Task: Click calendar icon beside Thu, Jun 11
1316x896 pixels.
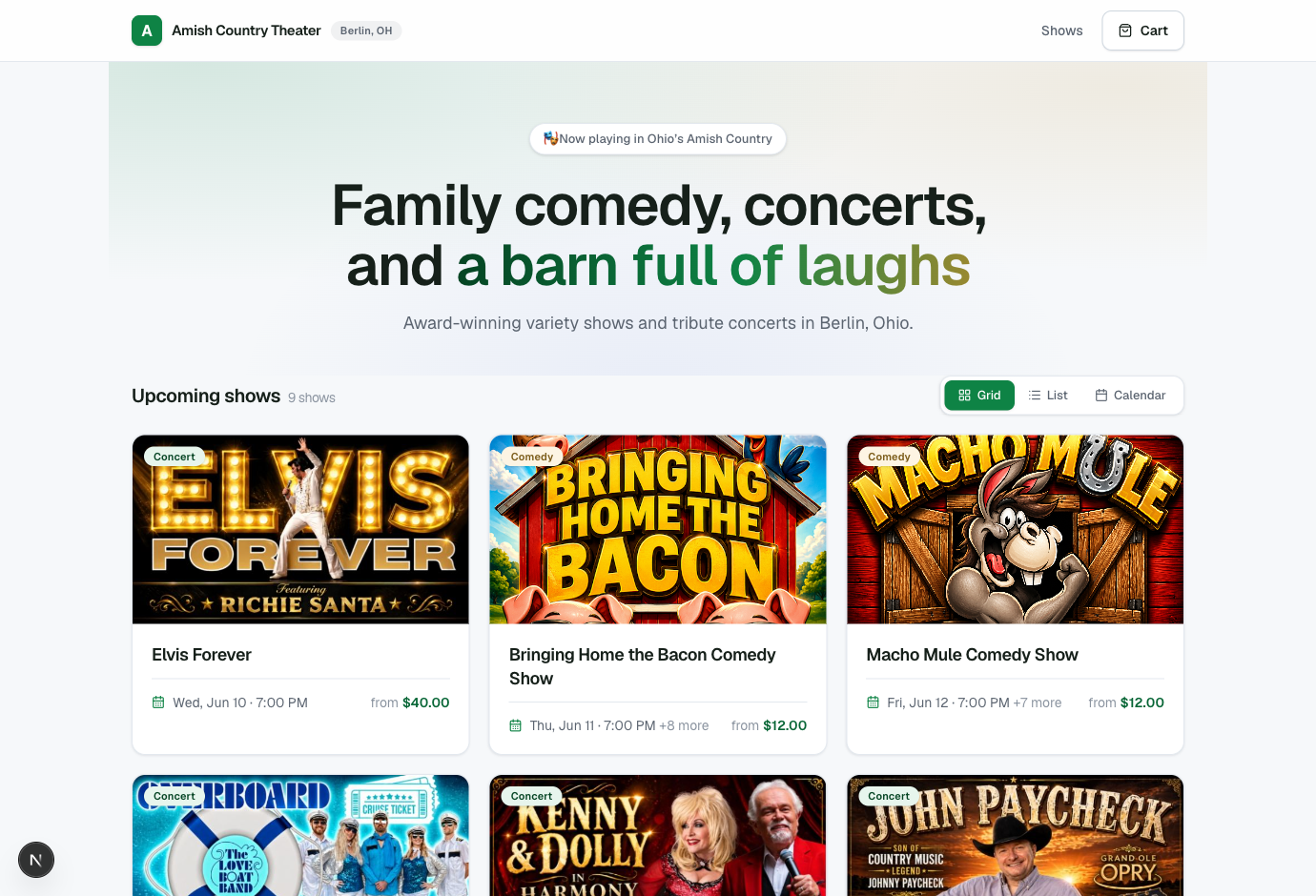Action: [516, 725]
